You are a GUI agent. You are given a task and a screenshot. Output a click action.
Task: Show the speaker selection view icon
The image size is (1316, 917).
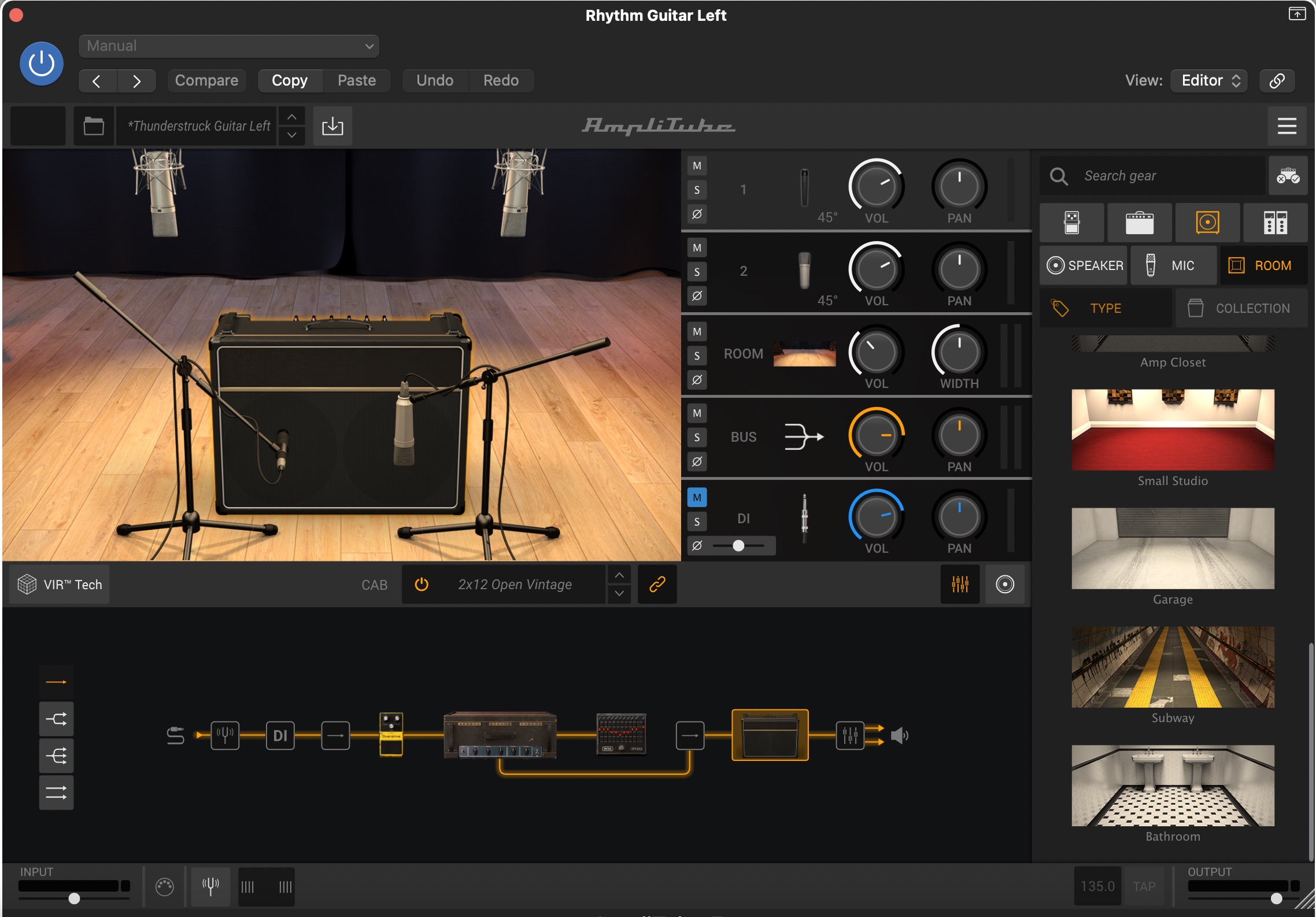1005,585
